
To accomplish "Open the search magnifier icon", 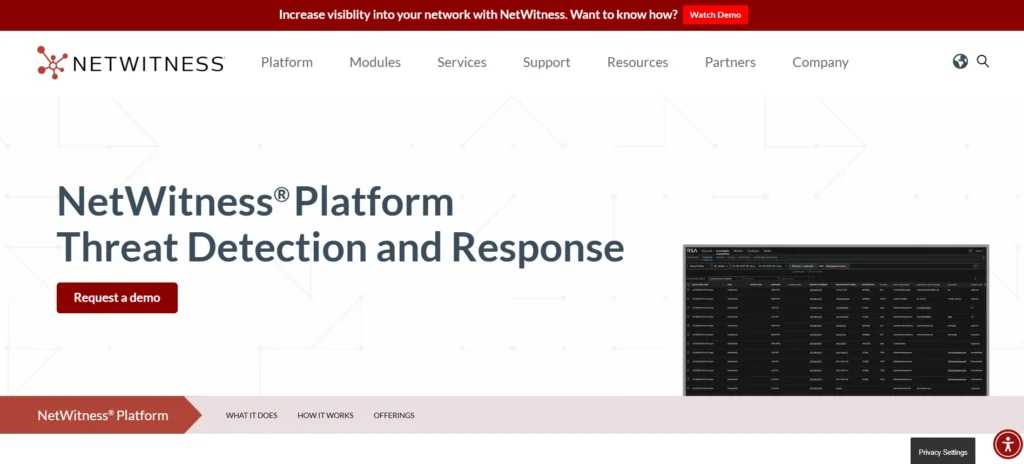I will point(983,61).
